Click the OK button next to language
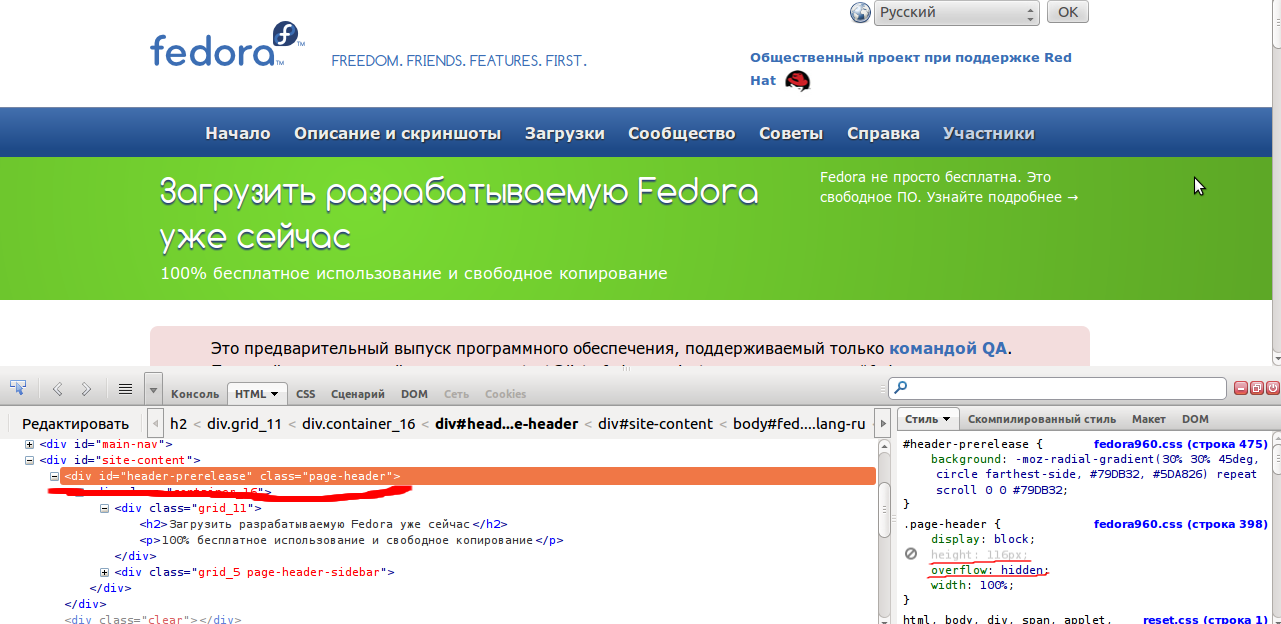 1068,12
